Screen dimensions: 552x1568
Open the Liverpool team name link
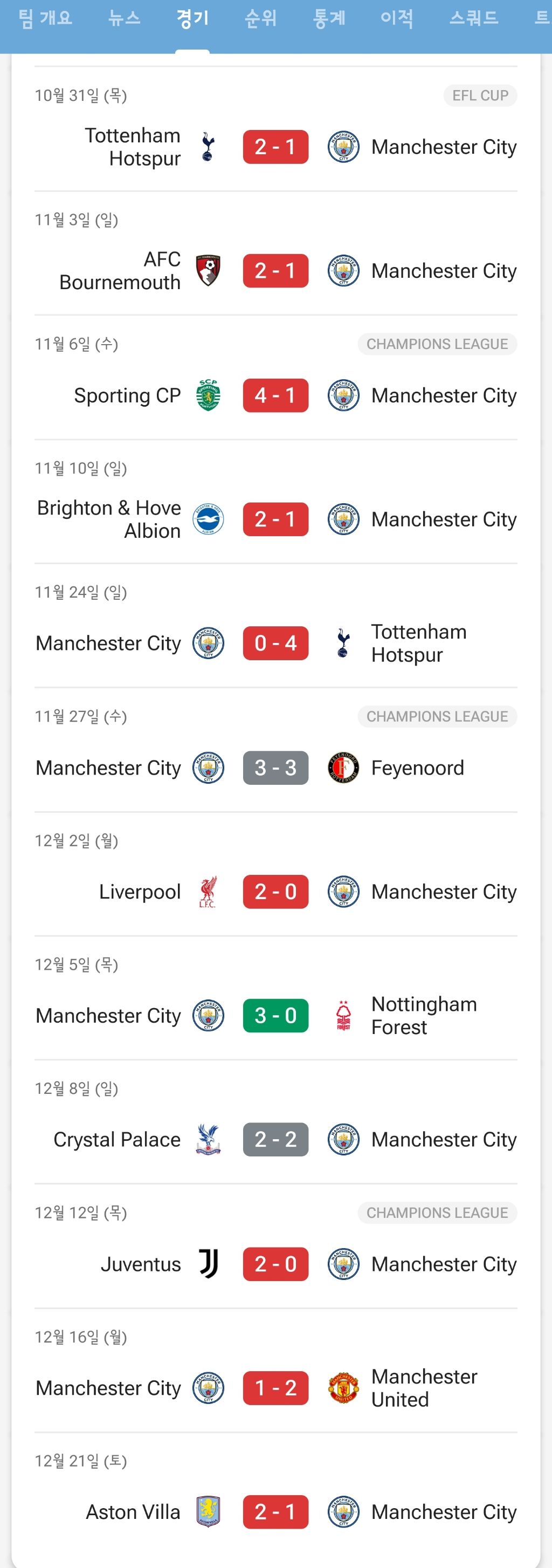140,892
